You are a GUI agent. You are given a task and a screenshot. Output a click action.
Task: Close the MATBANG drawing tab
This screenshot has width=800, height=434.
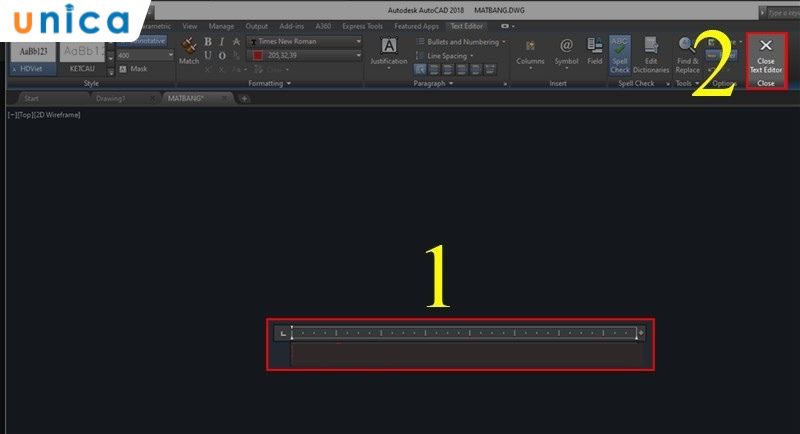(x=224, y=98)
